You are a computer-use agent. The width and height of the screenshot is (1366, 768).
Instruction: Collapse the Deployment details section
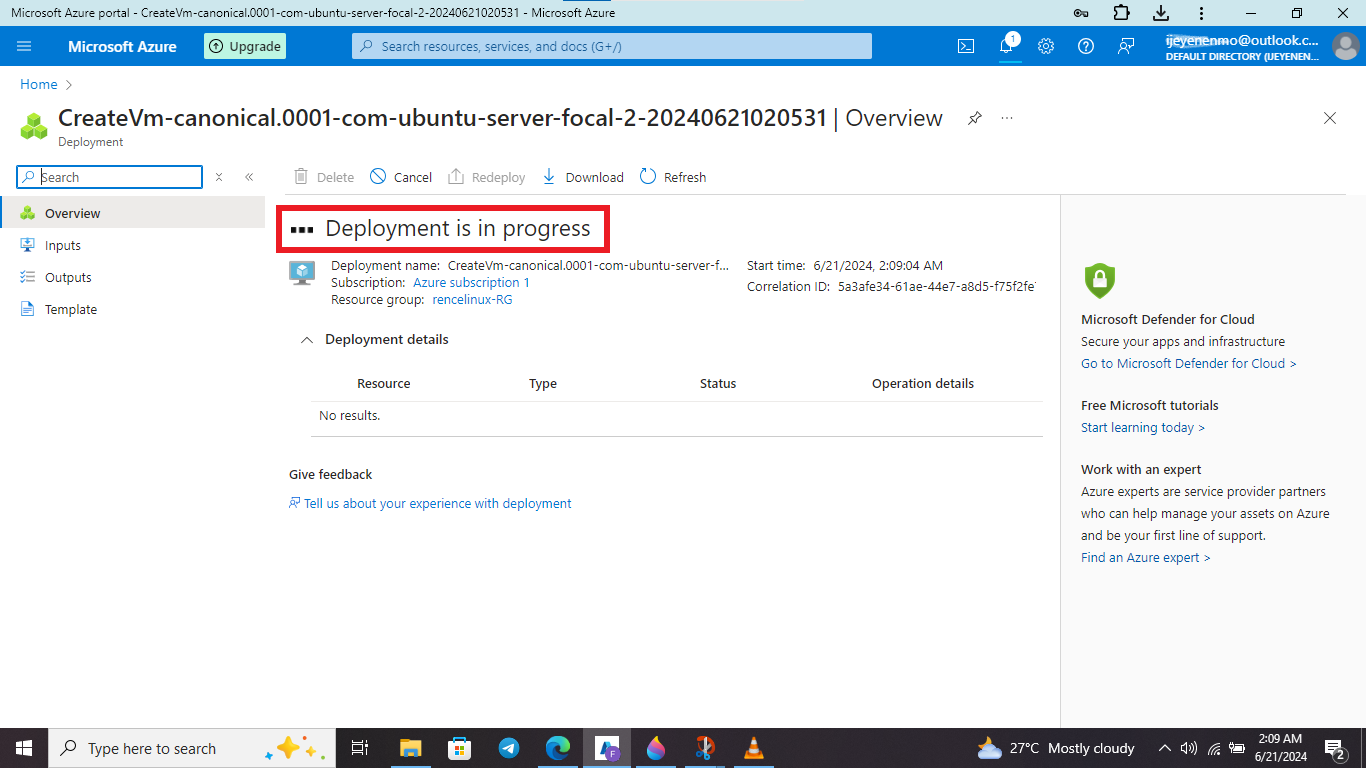coord(307,340)
